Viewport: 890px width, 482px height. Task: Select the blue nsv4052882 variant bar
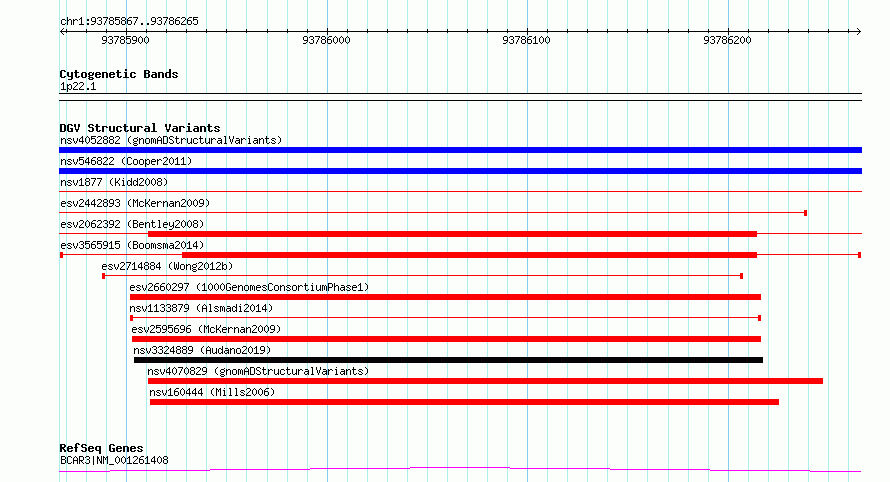pyautogui.click(x=460, y=150)
